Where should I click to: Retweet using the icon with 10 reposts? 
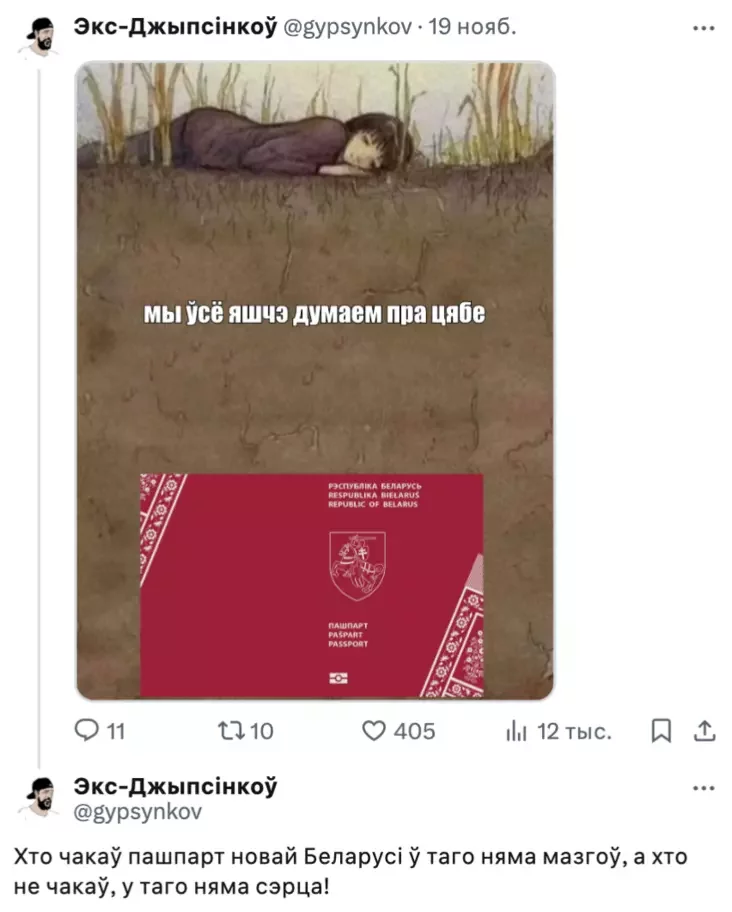click(x=231, y=731)
